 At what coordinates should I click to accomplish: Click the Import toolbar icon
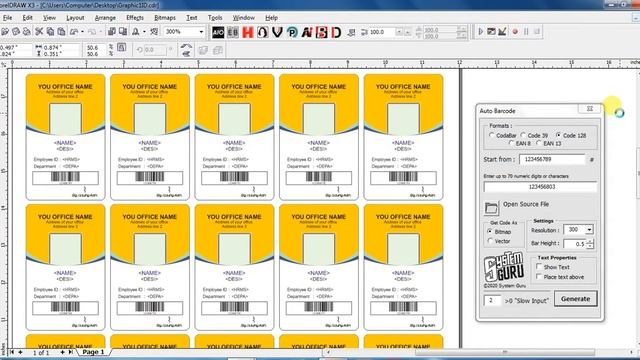(x=111, y=32)
